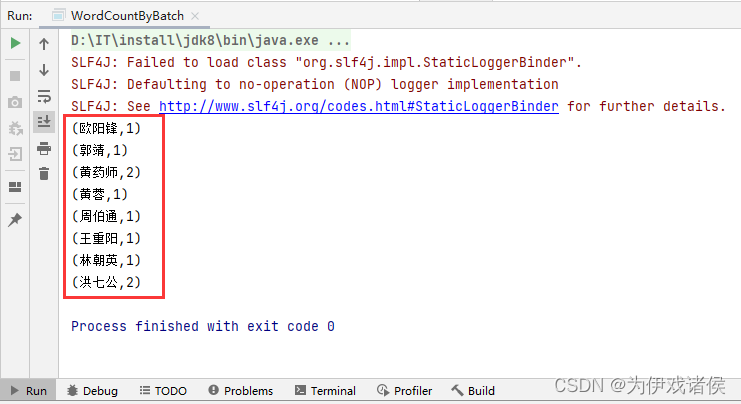Click the 'Failed to load class' SLF4J line
Screen dimensions: 741x404
coord(326,62)
